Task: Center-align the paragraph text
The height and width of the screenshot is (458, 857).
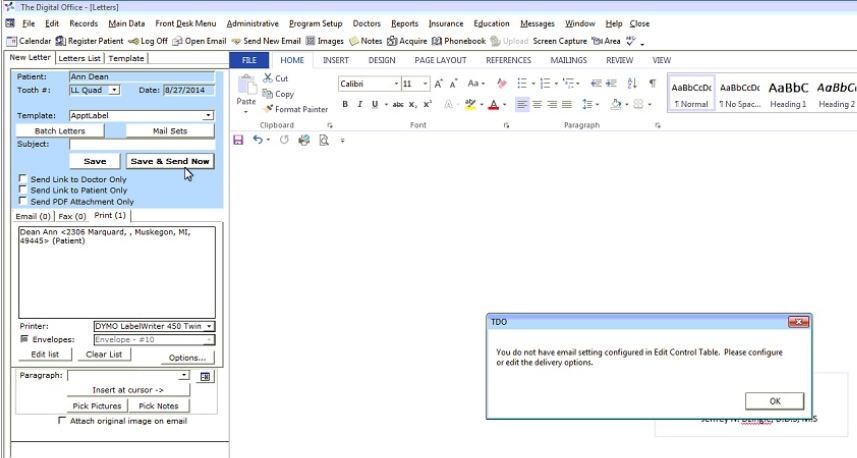Action: (x=537, y=104)
